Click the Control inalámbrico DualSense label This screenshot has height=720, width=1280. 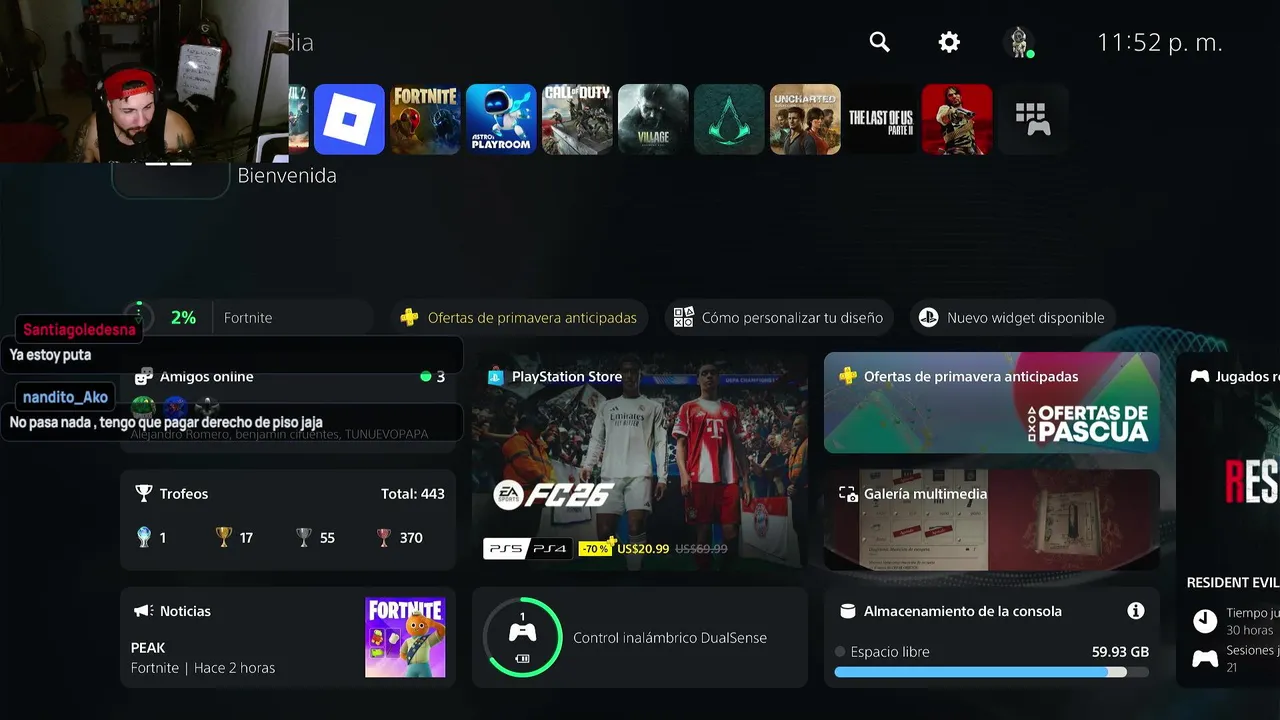point(670,638)
